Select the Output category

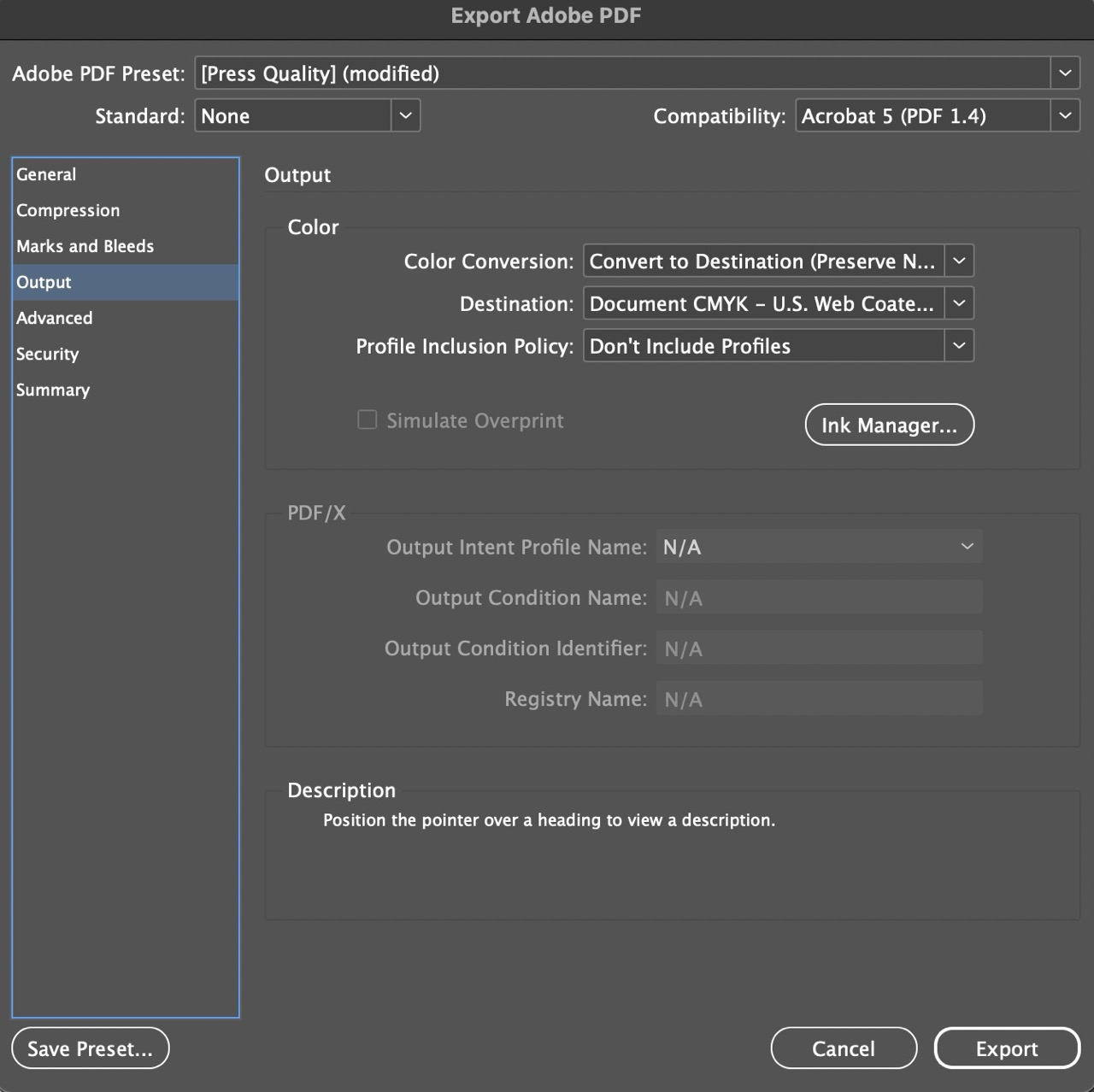point(125,282)
